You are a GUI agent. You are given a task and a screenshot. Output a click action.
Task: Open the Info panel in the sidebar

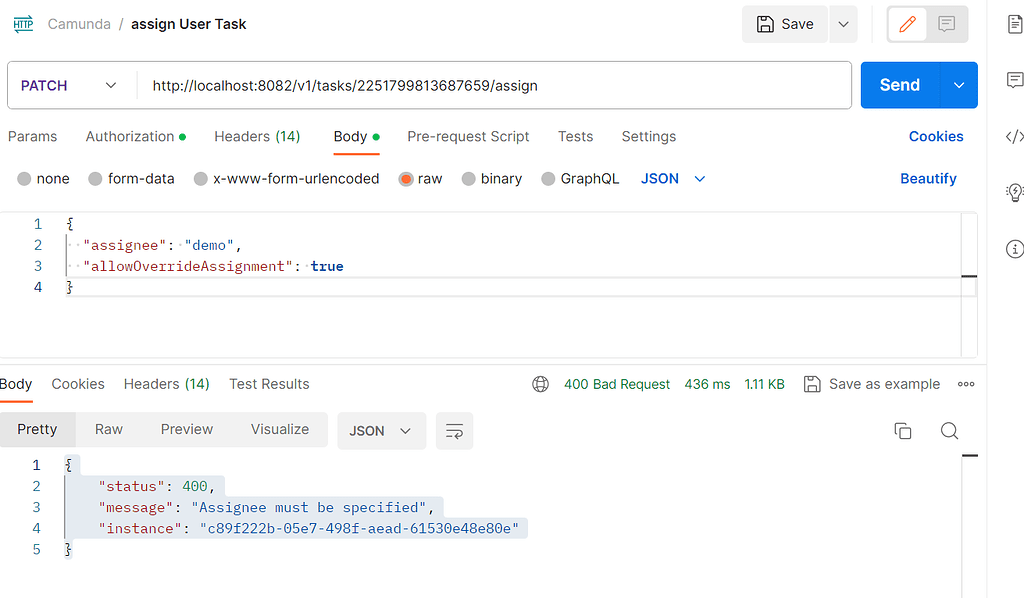1015,249
